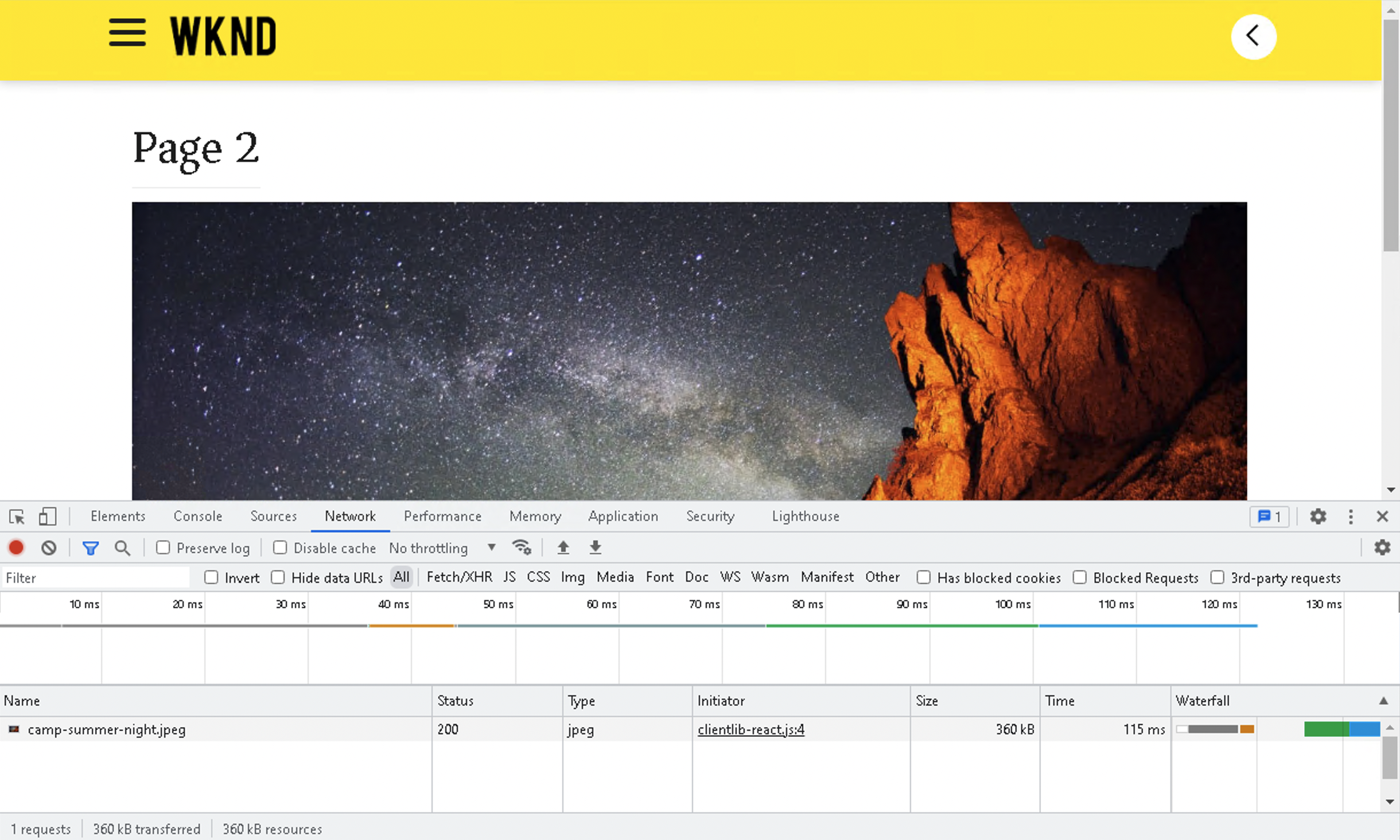Click the Import HAR upload arrow

[x=563, y=547]
